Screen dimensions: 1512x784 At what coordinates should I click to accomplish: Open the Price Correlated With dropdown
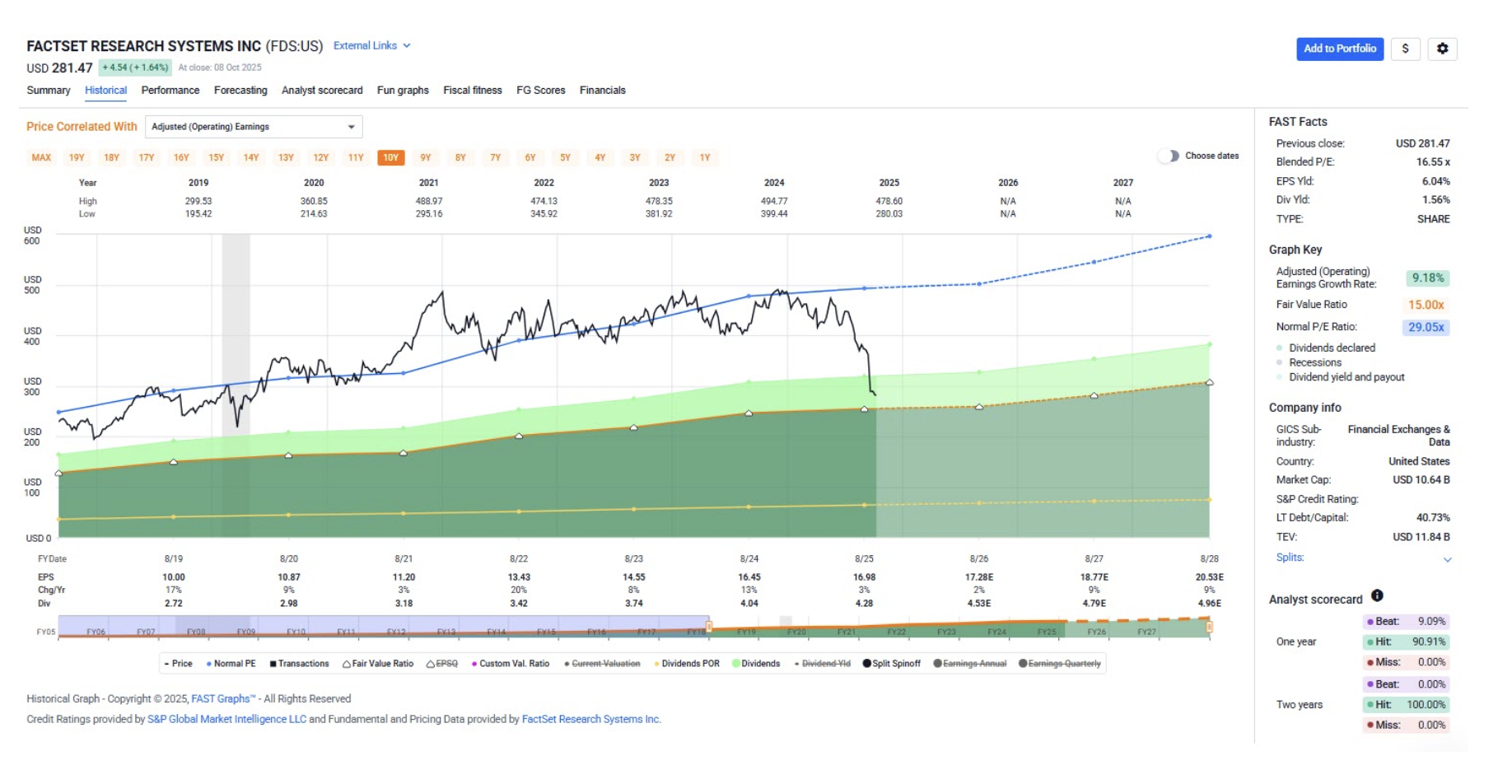tap(254, 127)
